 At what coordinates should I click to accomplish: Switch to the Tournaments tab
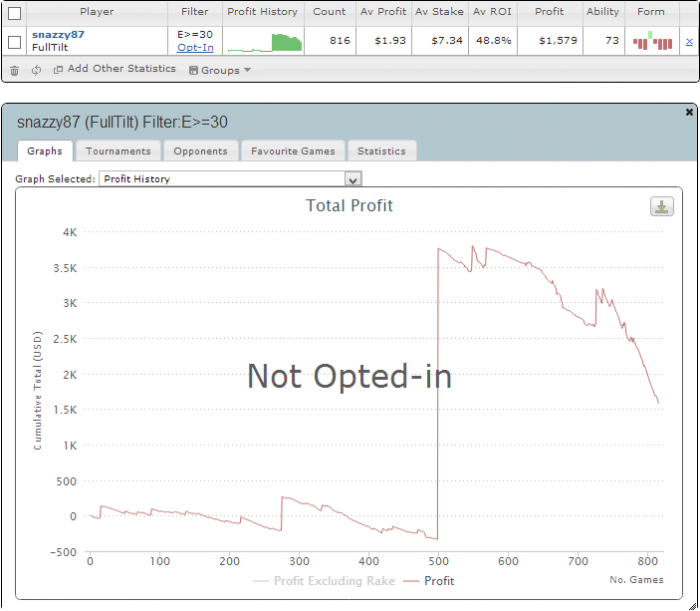(x=118, y=151)
